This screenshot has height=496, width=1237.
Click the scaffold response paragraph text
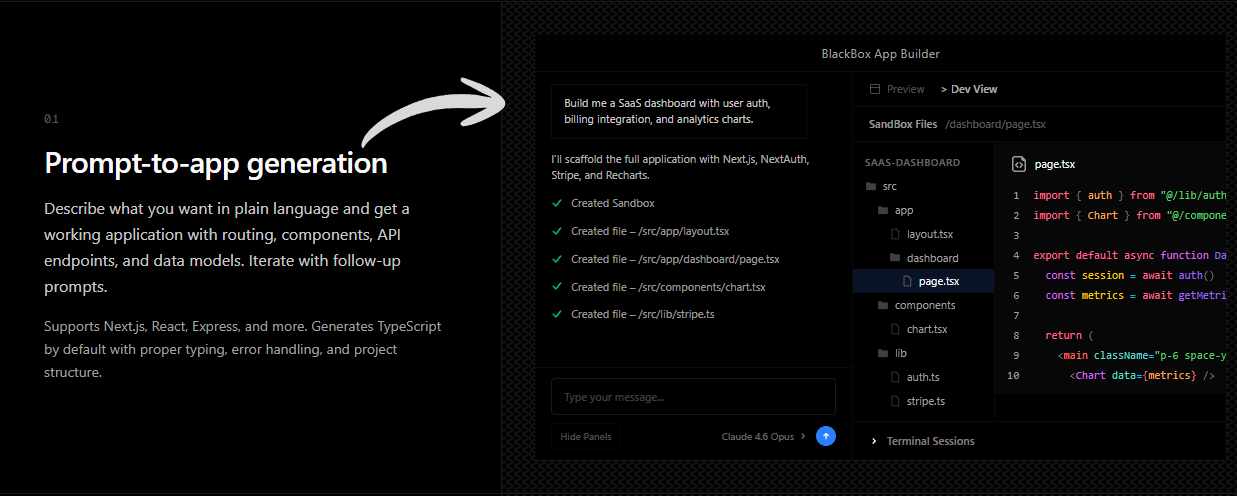pos(680,167)
